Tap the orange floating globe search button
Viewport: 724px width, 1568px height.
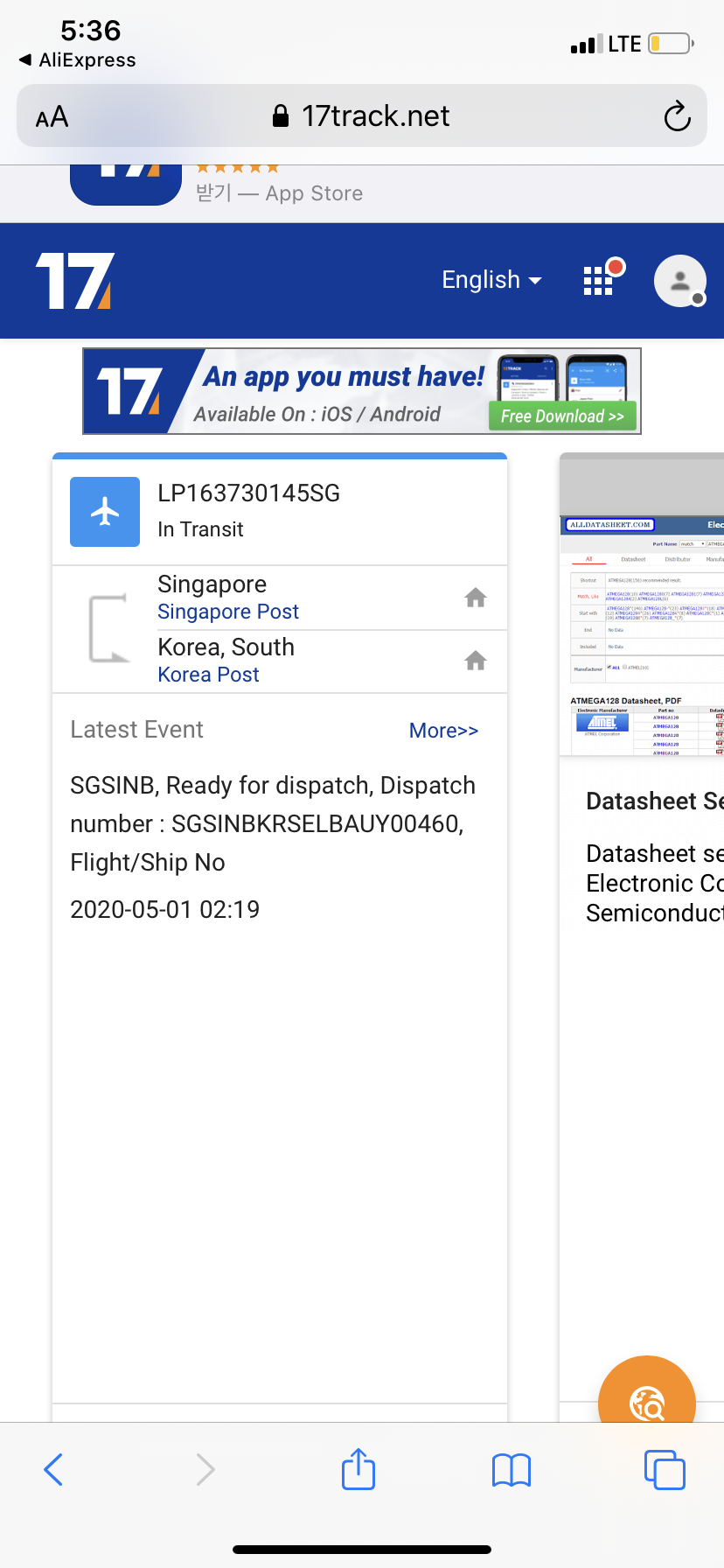pyautogui.click(x=647, y=1402)
